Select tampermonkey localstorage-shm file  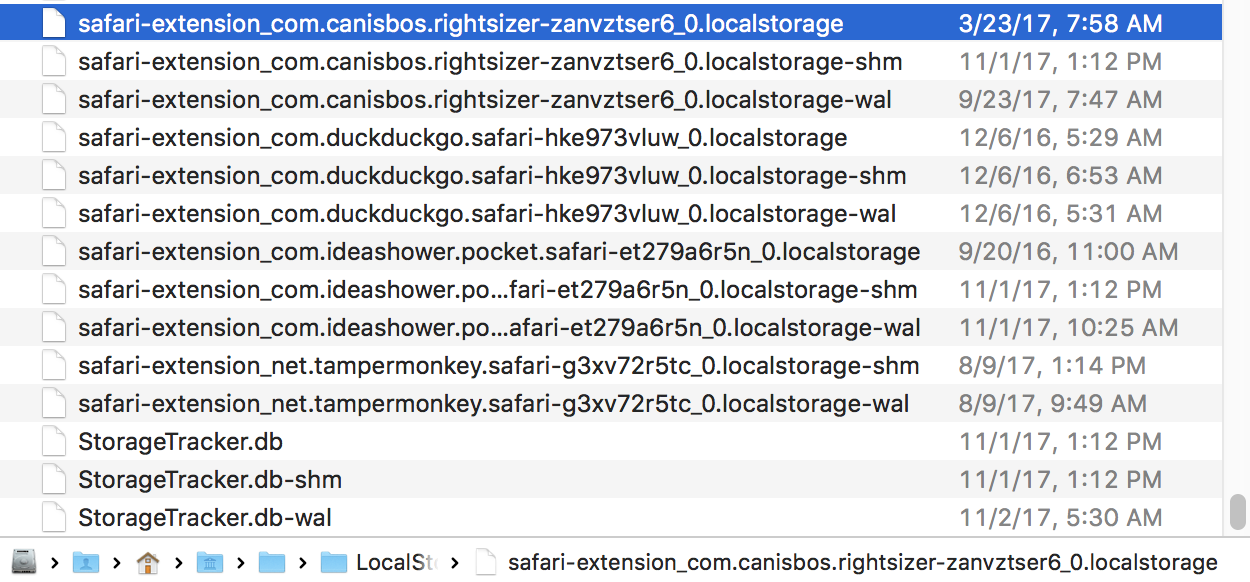point(611,366)
